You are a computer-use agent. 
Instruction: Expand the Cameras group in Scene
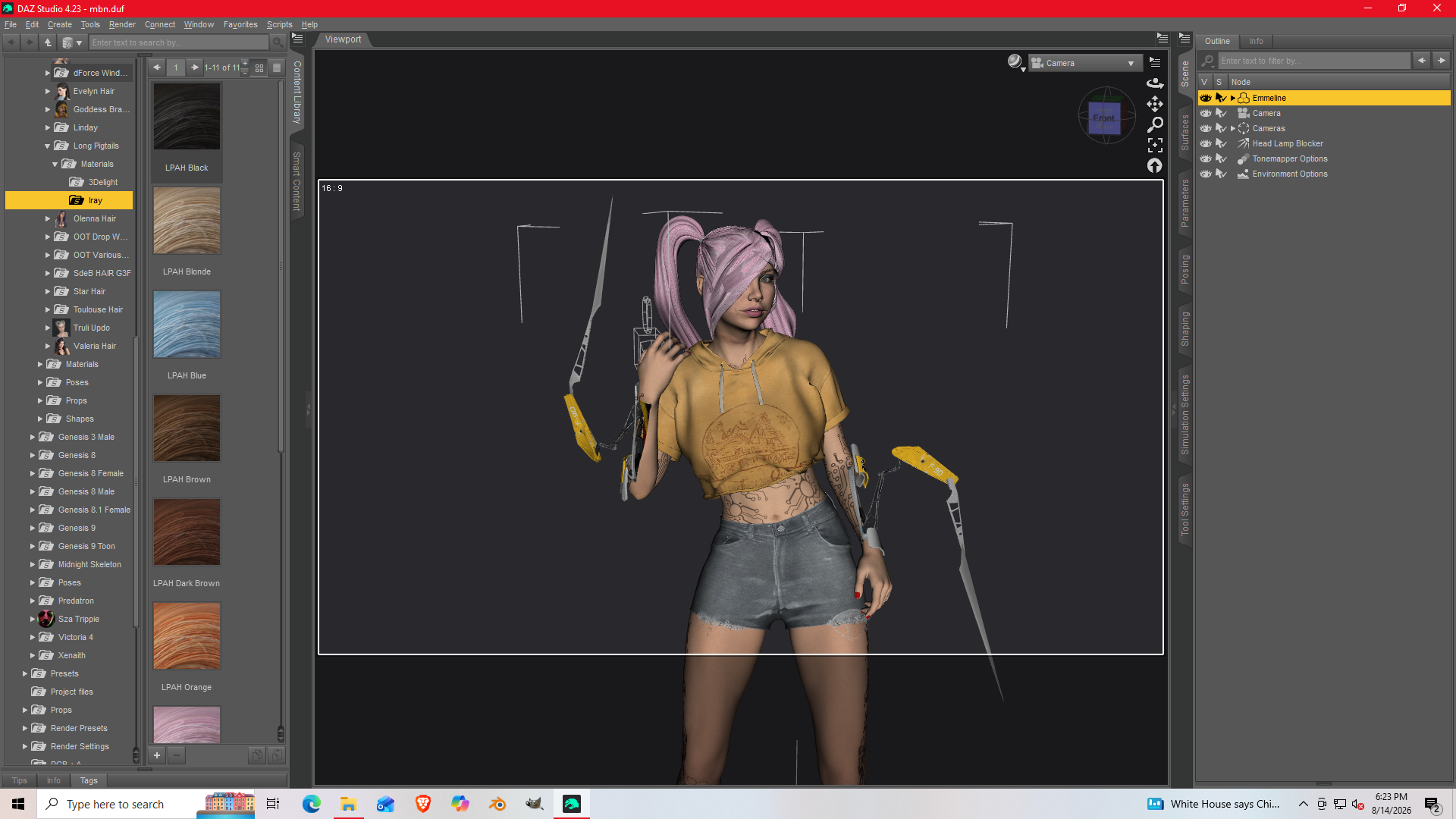click(x=1233, y=128)
